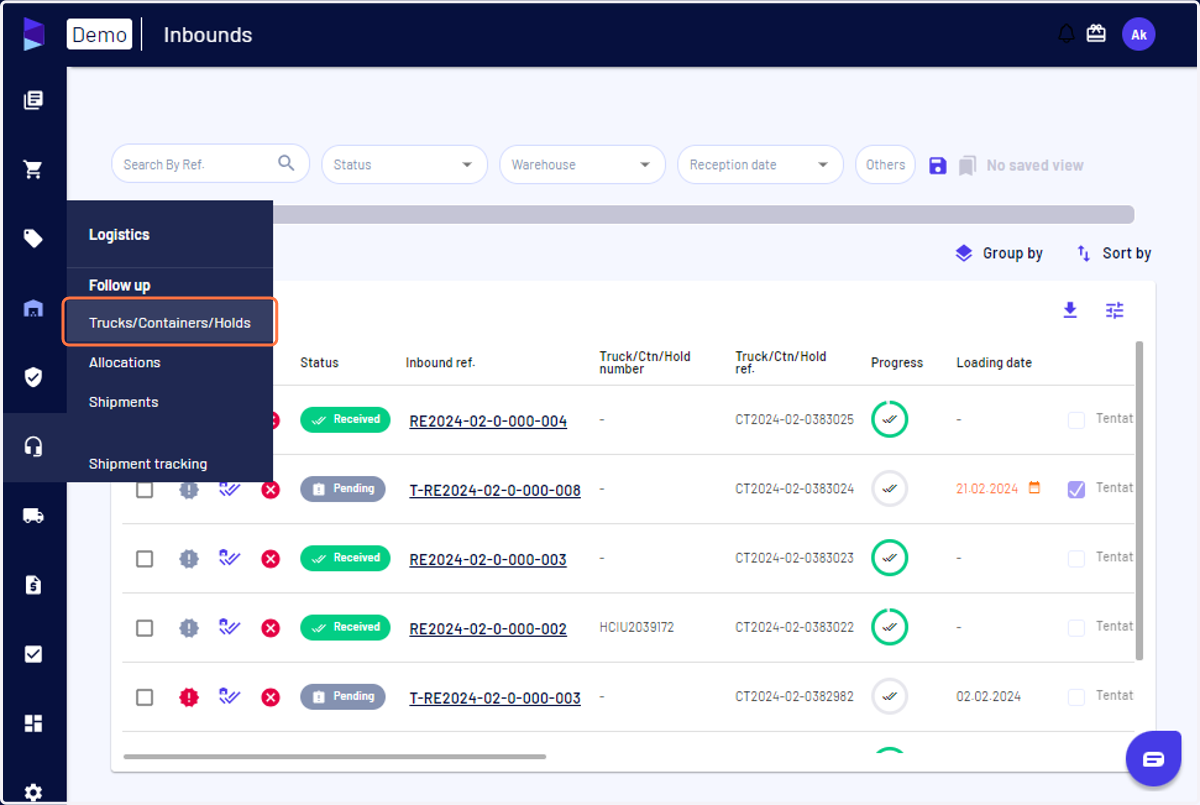Open the delivery truck sidebar icon
This screenshot has height=805, width=1200.
pyautogui.click(x=33, y=515)
